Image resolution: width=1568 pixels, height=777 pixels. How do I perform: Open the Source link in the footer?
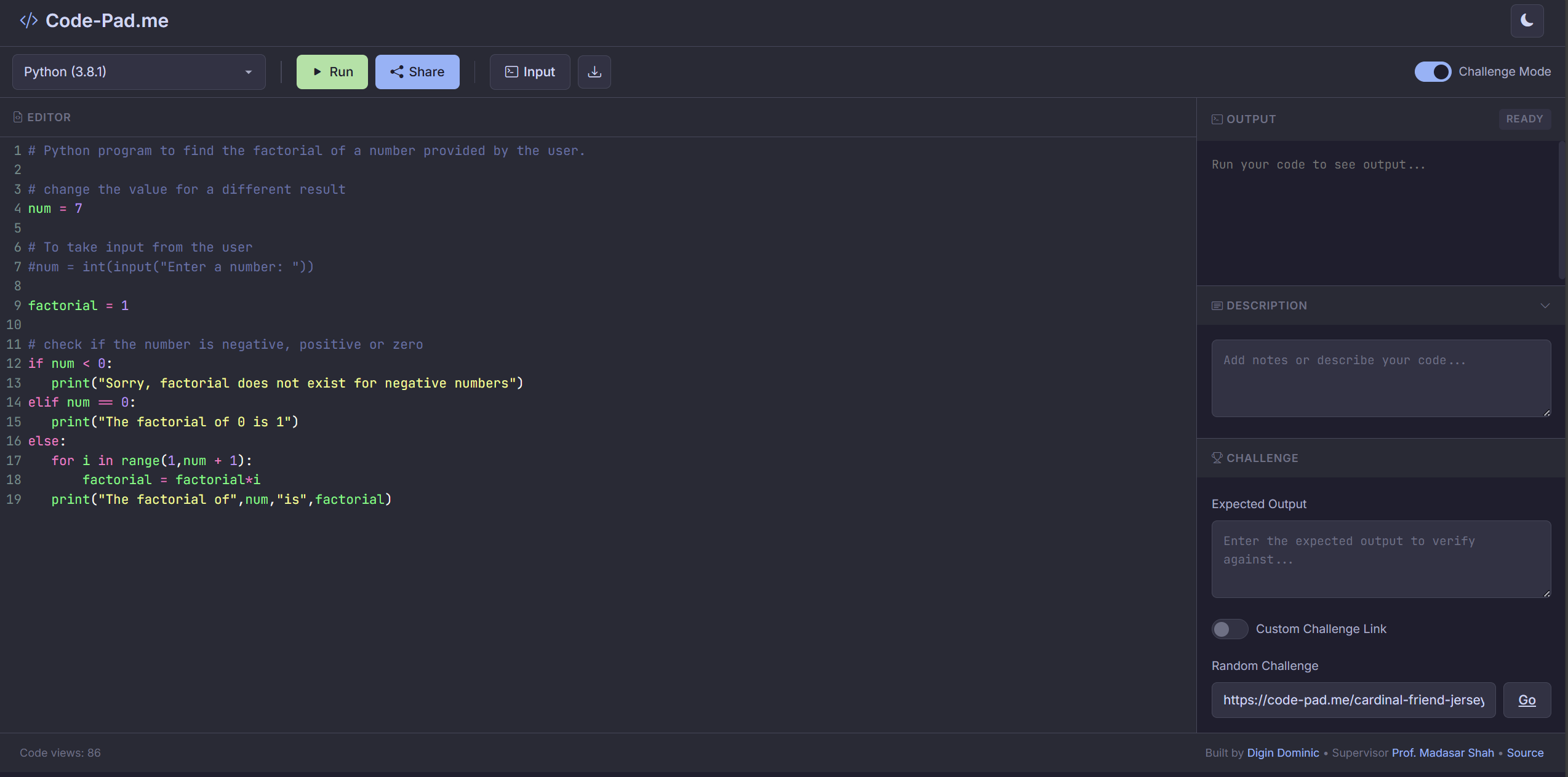(1525, 752)
